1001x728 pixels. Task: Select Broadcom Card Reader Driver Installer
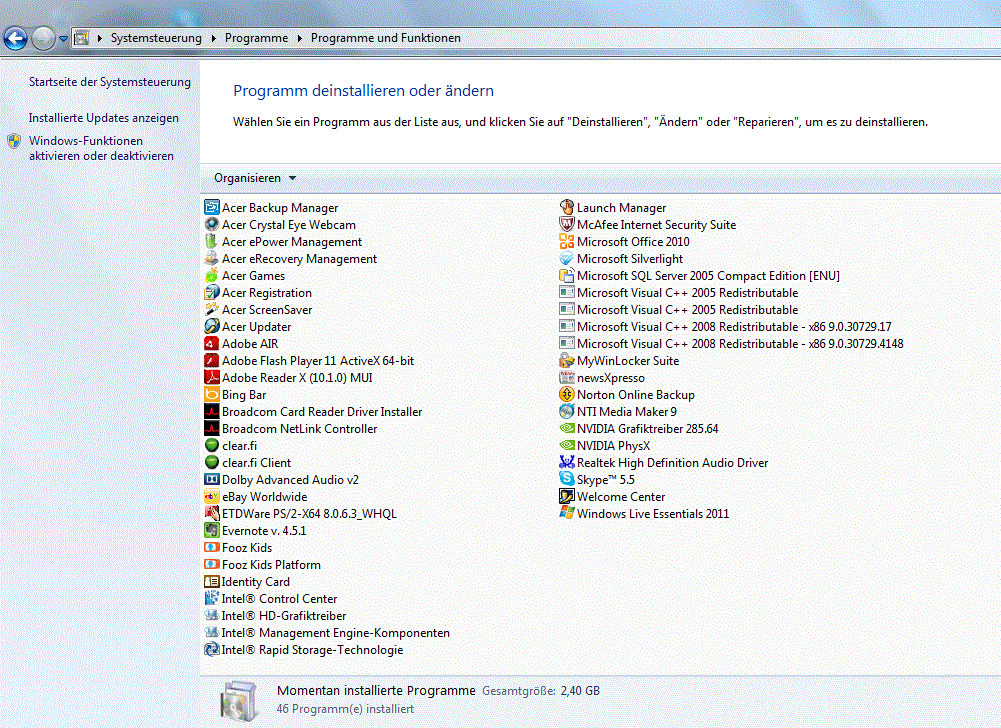[313, 411]
